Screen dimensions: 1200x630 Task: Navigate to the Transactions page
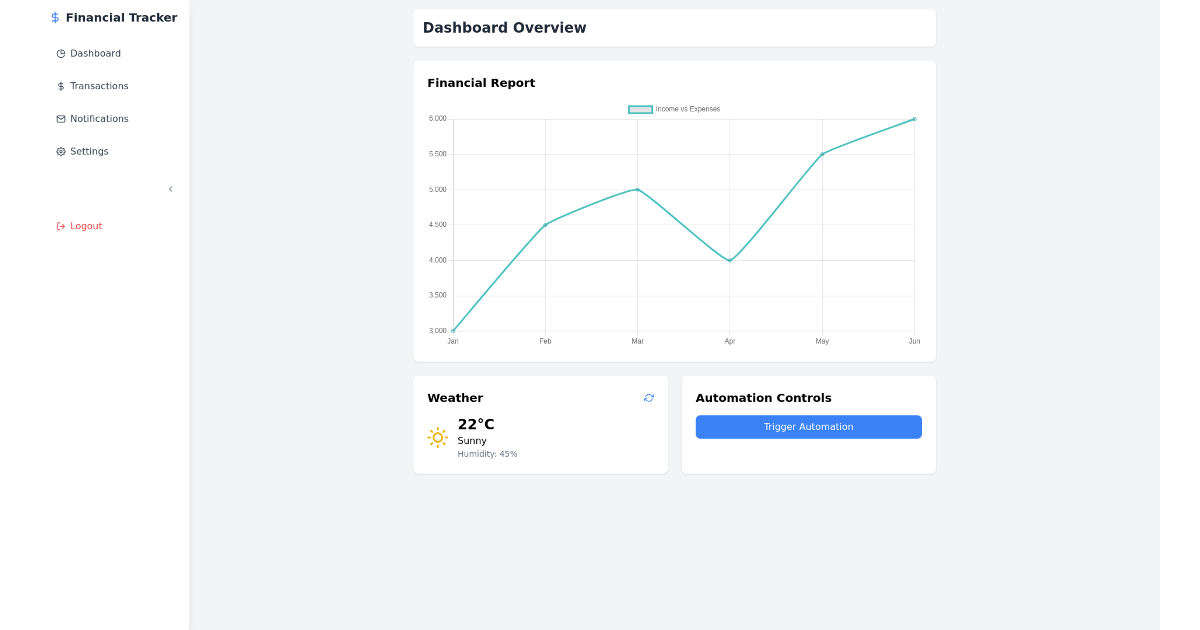point(97,86)
